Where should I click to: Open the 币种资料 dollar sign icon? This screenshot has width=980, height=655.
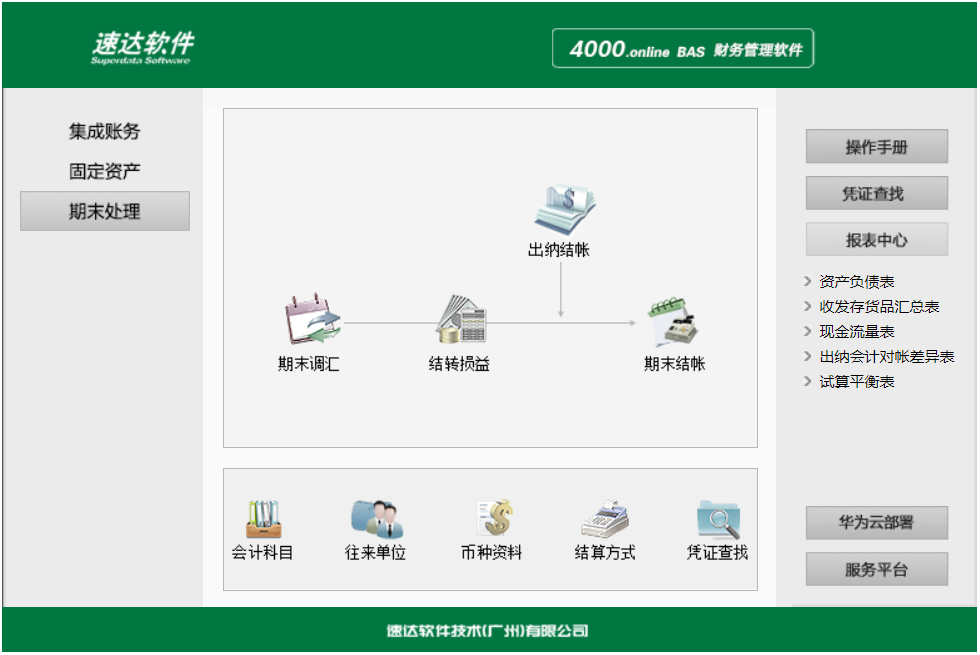tap(494, 518)
